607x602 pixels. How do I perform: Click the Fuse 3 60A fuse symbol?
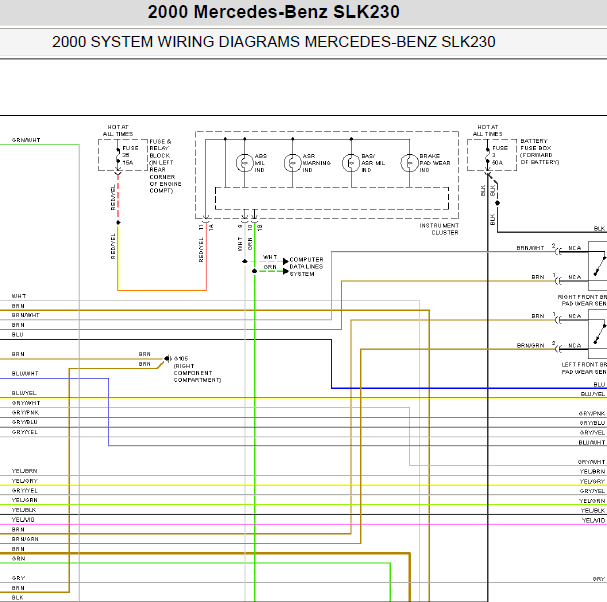coord(488,156)
